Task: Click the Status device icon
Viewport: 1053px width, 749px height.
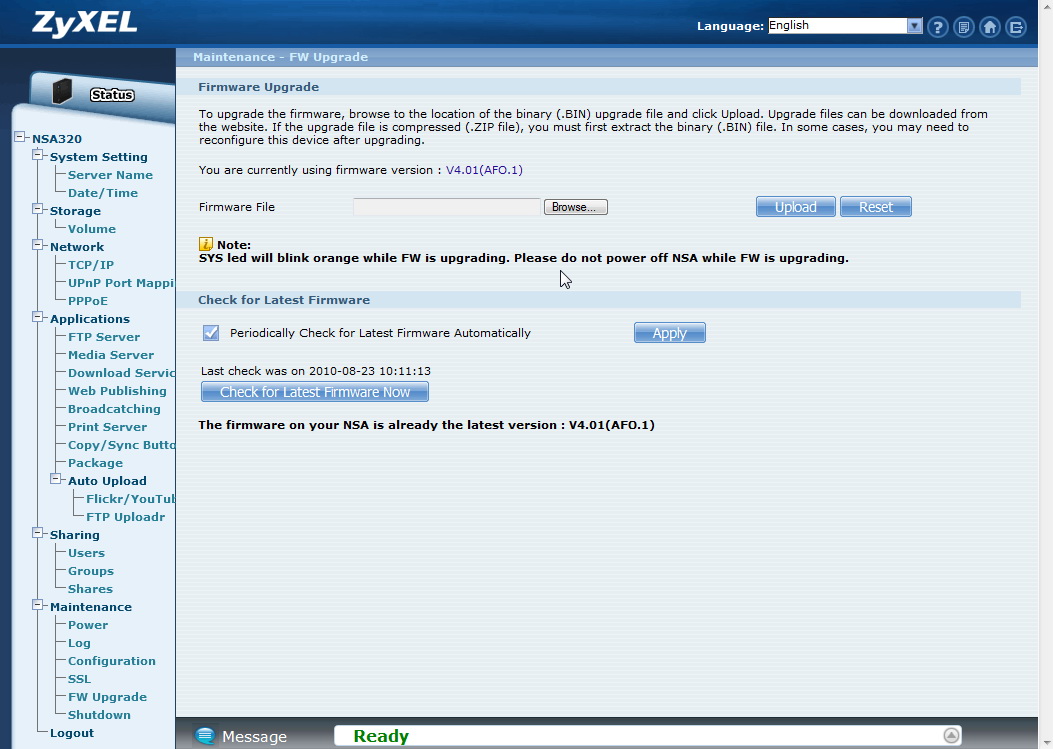Action: 62,91
